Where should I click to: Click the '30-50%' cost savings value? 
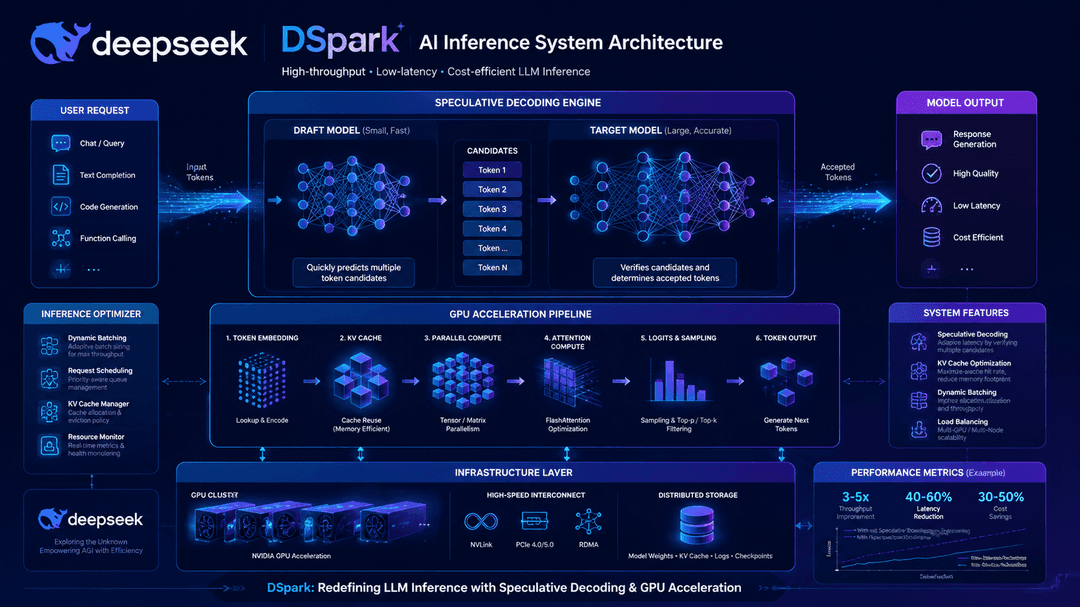[1001, 497]
